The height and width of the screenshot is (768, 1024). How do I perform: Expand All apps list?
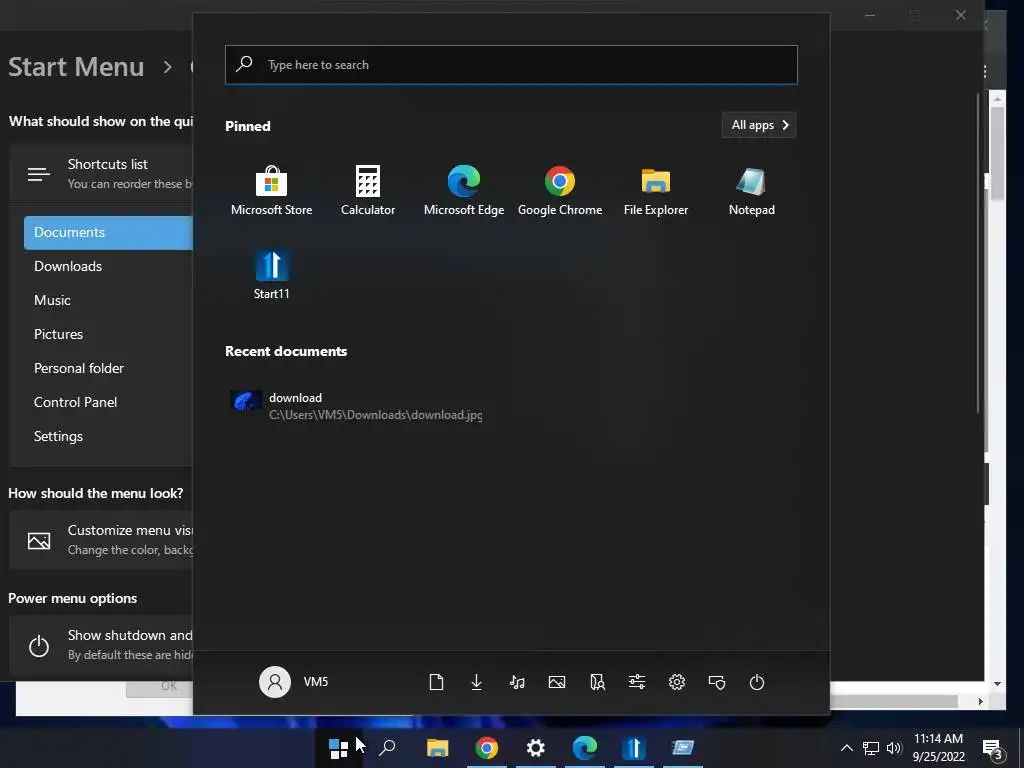point(759,125)
